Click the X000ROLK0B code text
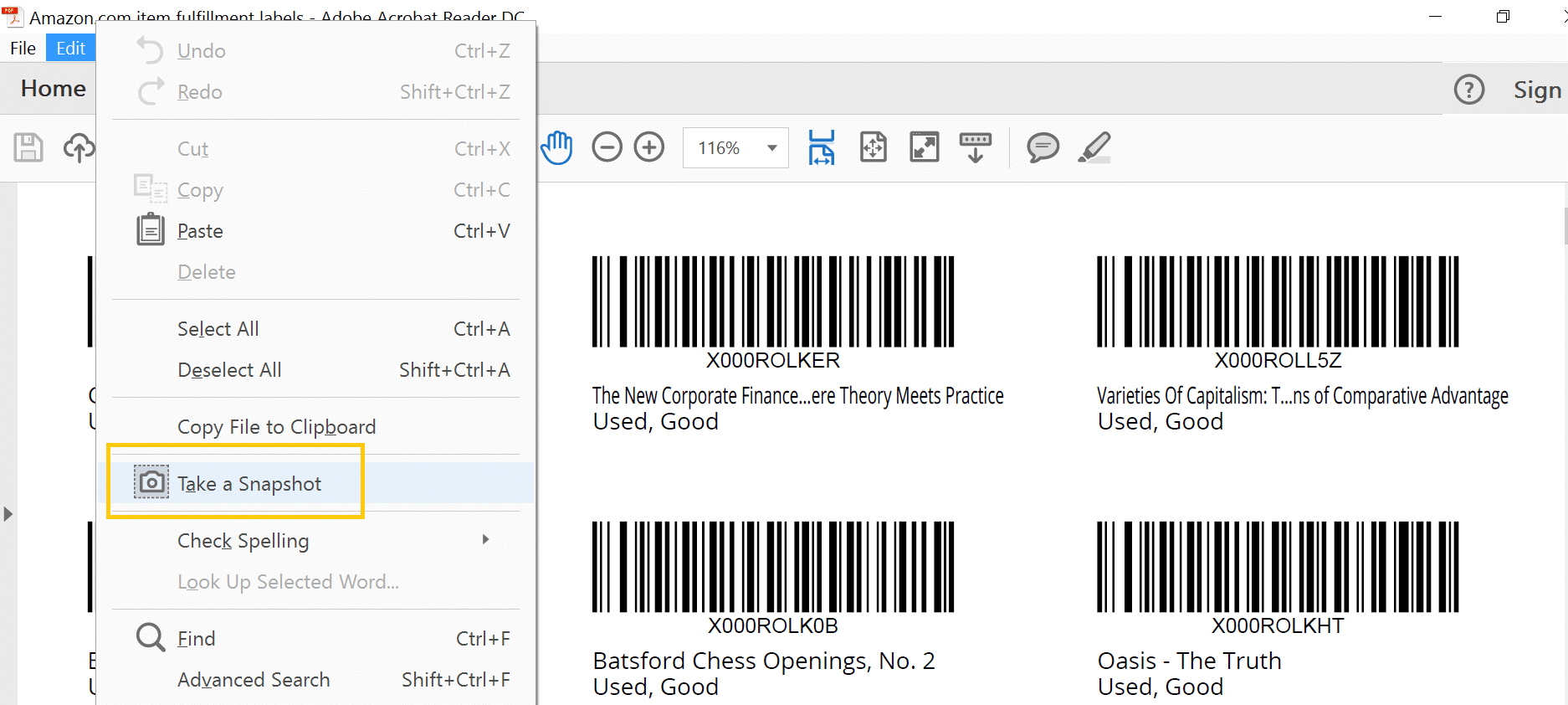Image resolution: width=1568 pixels, height=705 pixels. [x=773, y=625]
